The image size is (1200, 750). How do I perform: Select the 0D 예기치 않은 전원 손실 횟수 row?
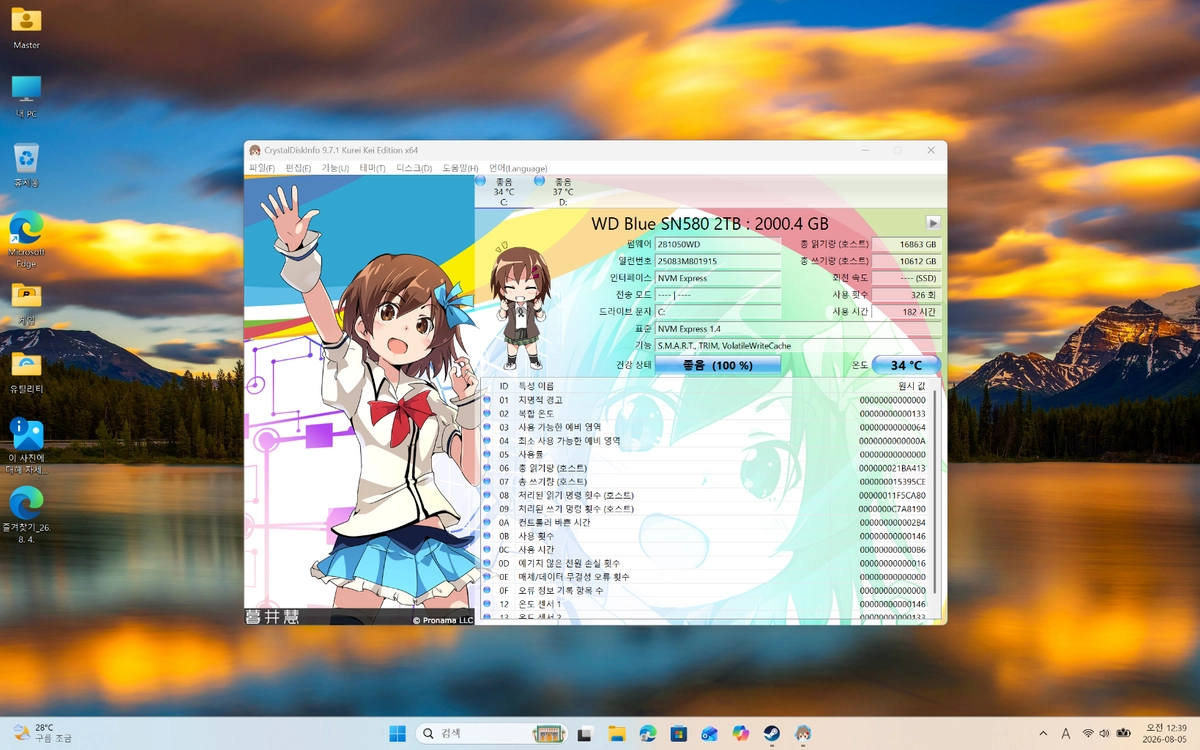tap(705, 563)
